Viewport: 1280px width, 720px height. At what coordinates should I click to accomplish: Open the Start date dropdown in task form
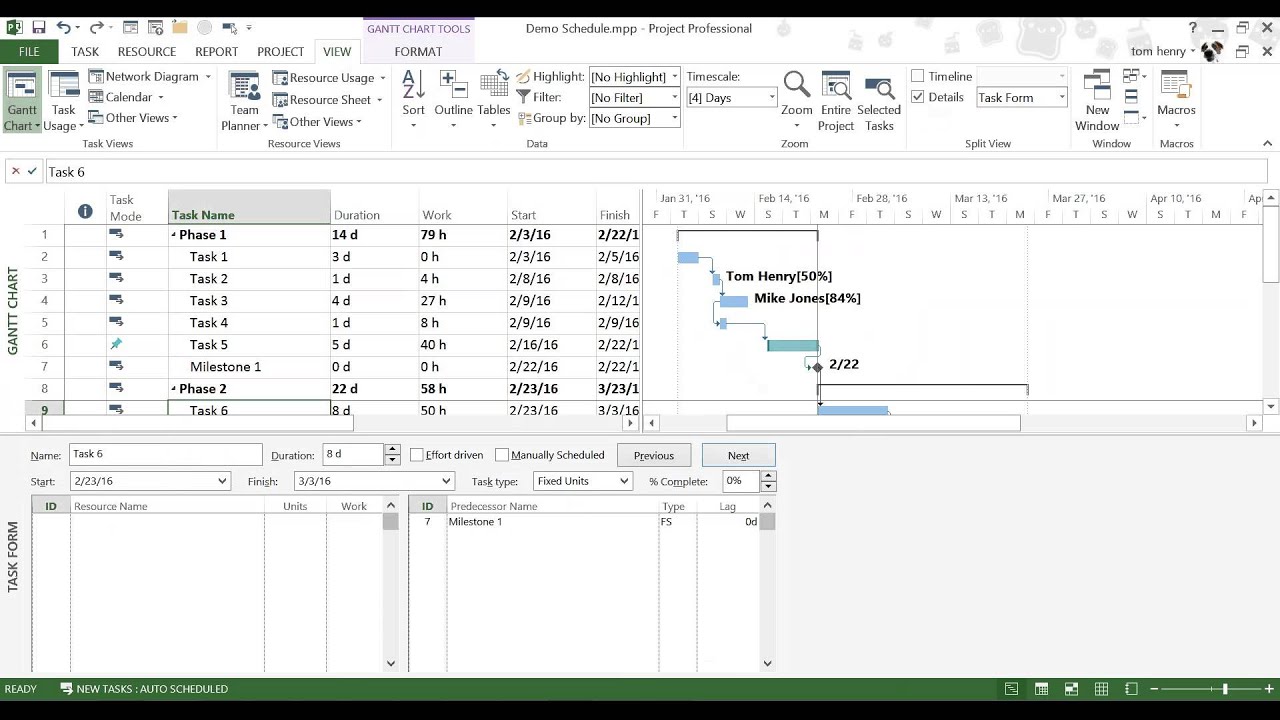click(x=222, y=481)
